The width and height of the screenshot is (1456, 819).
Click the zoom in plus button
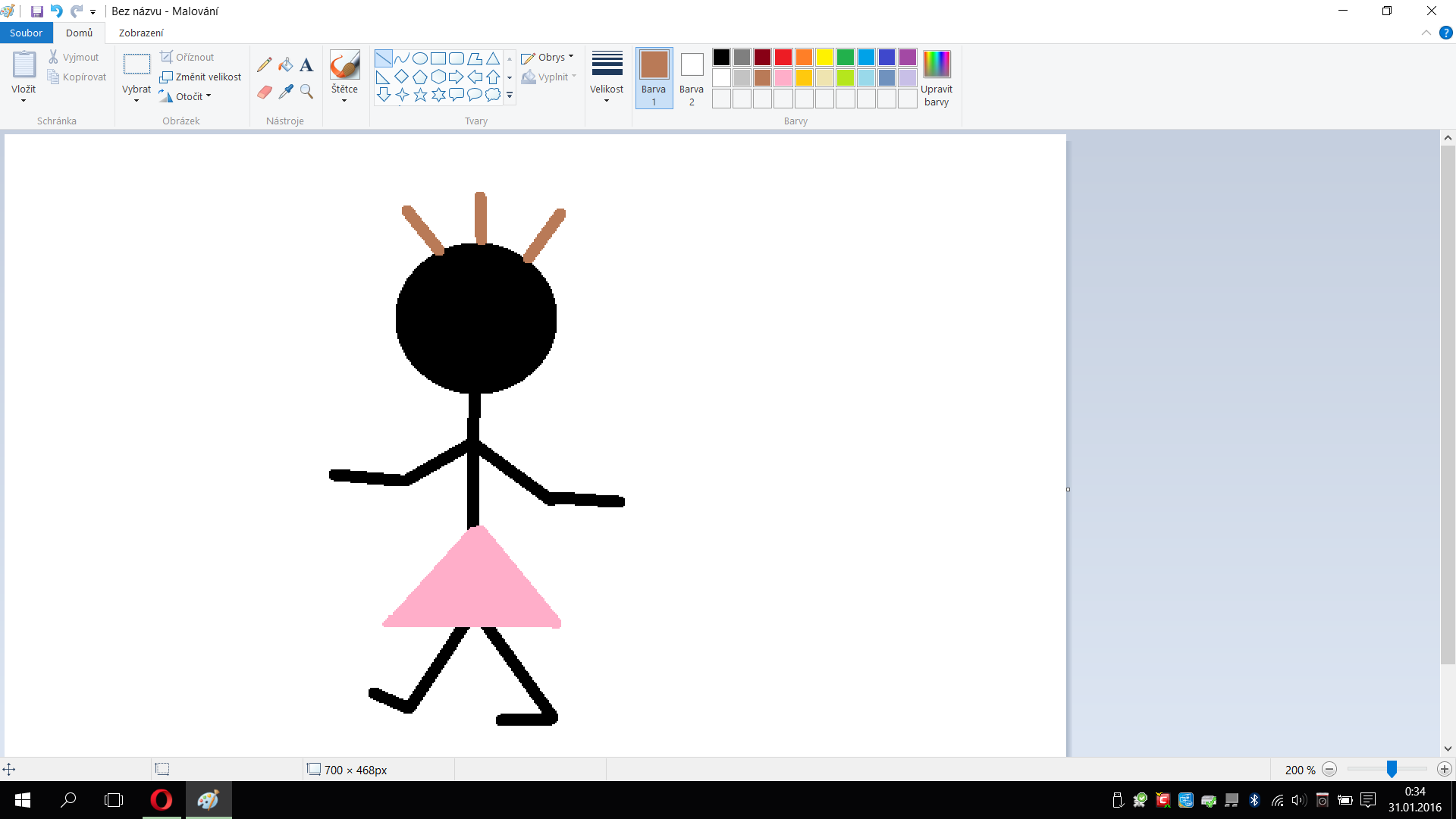point(1444,770)
